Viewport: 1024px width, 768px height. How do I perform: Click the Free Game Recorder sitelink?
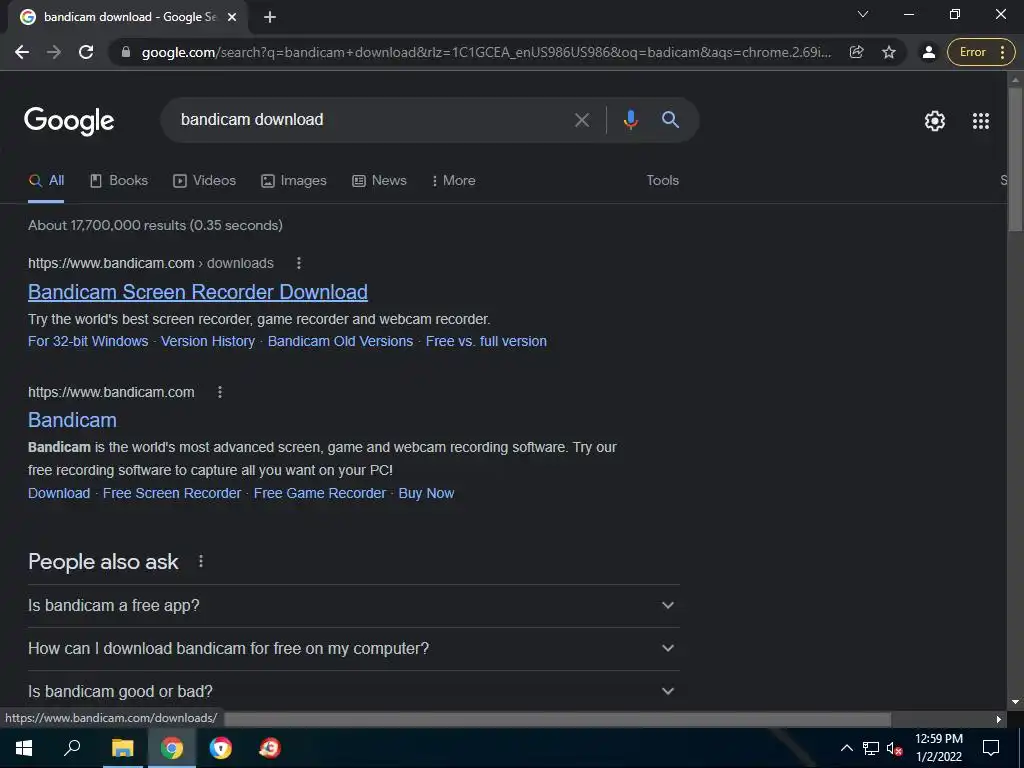coord(319,493)
